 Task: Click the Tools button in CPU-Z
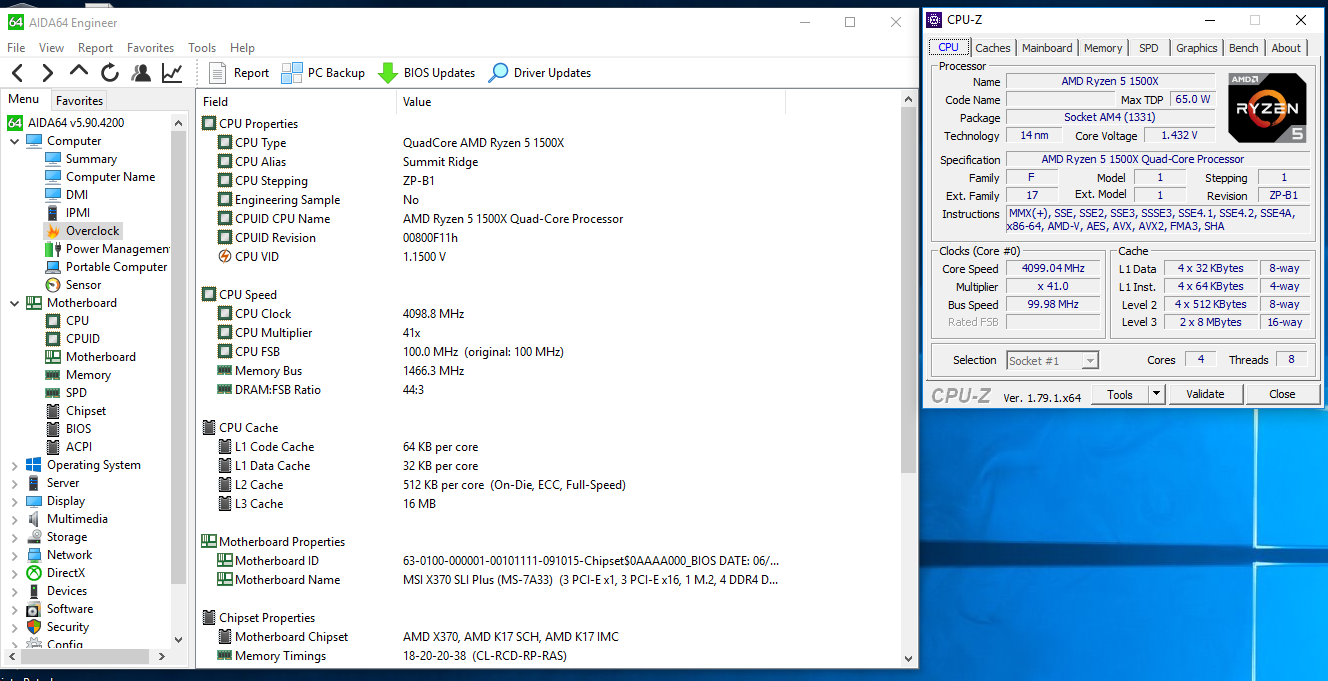1119,394
